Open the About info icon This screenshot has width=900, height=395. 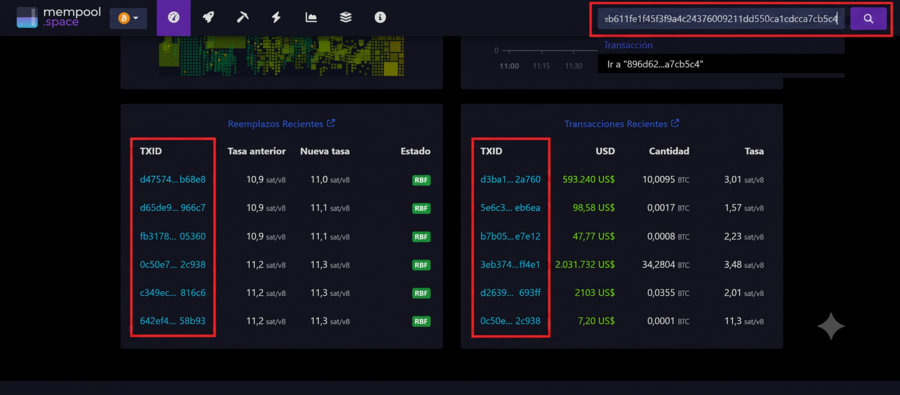point(380,18)
